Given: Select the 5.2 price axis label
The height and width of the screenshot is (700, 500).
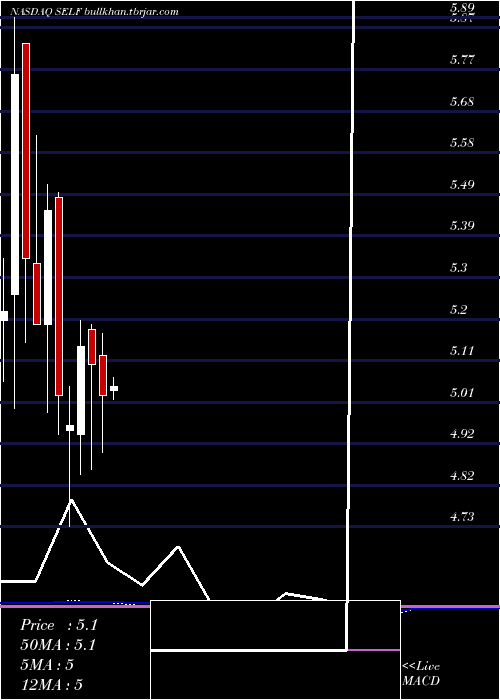Looking at the screenshot, I should pyautogui.click(x=459, y=309).
